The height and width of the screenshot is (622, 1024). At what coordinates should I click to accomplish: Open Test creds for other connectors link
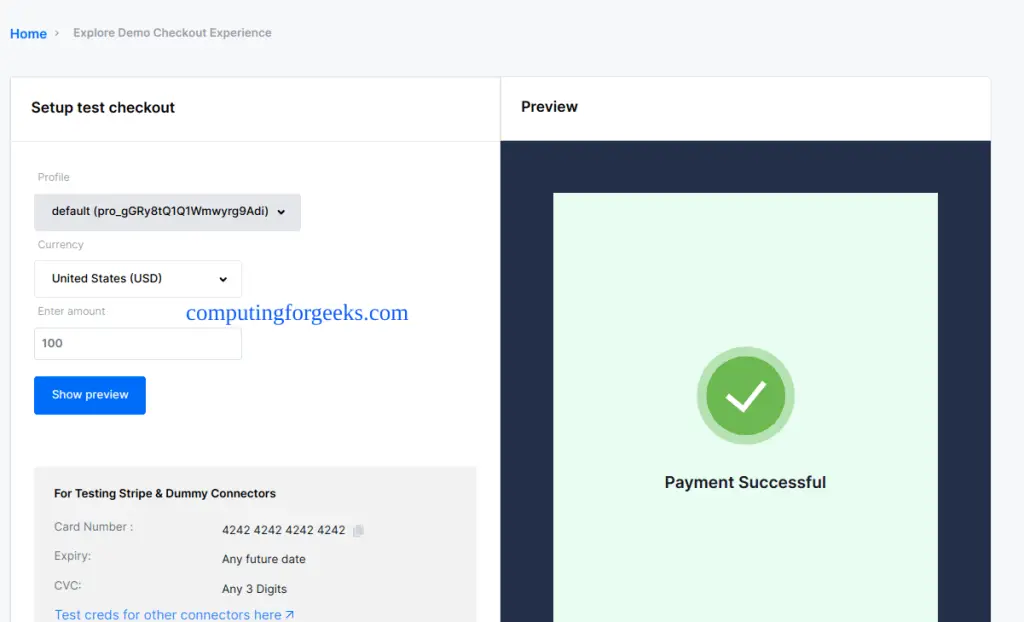click(x=174, y=615)
